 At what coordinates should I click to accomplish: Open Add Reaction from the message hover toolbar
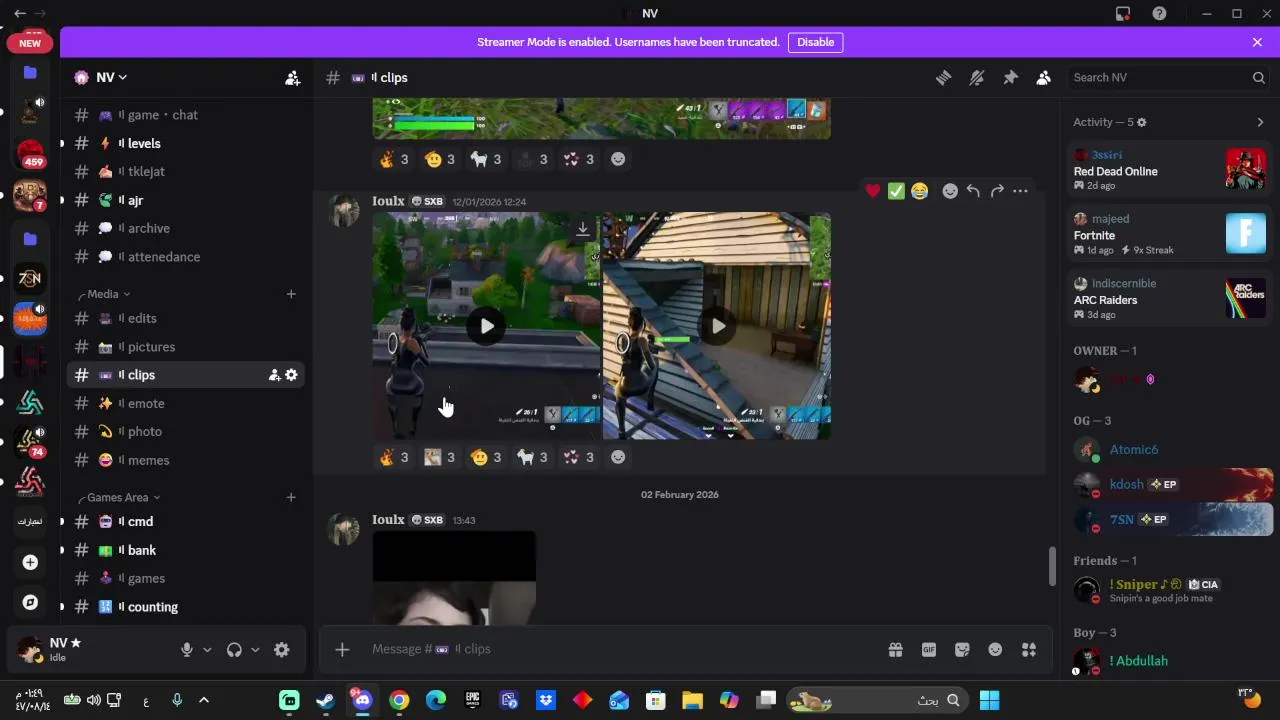[x=950, y=191]
